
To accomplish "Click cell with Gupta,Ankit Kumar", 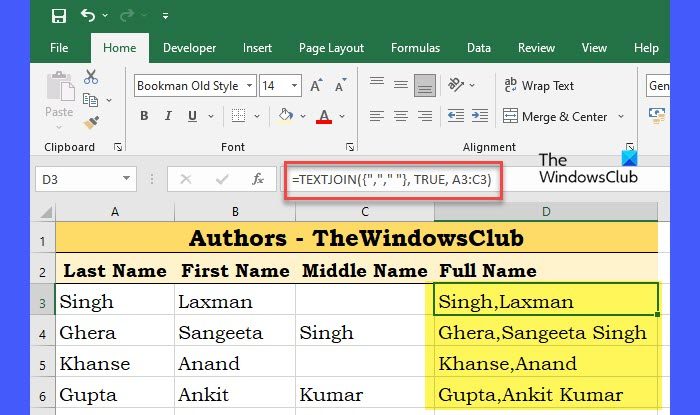I will [546, 394].
